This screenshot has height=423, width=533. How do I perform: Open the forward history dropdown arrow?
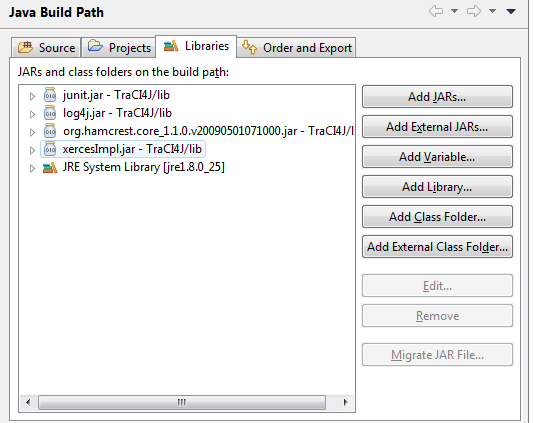click(492, 11)
